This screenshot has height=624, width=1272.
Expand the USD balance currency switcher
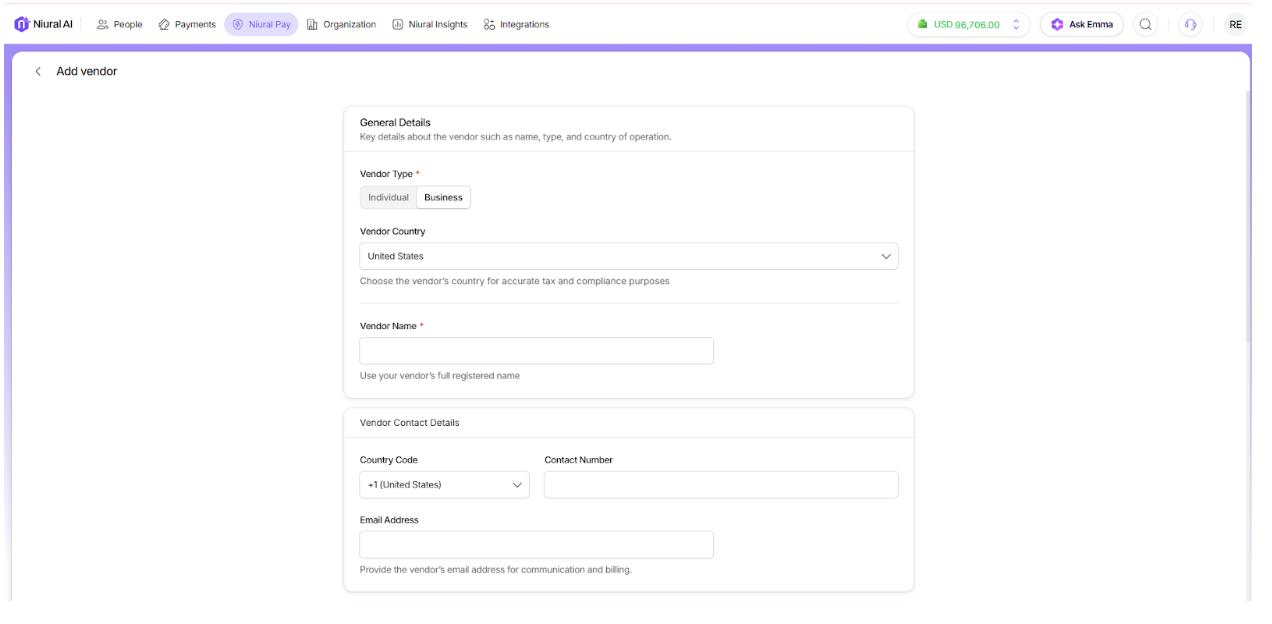pos(1016,24)
